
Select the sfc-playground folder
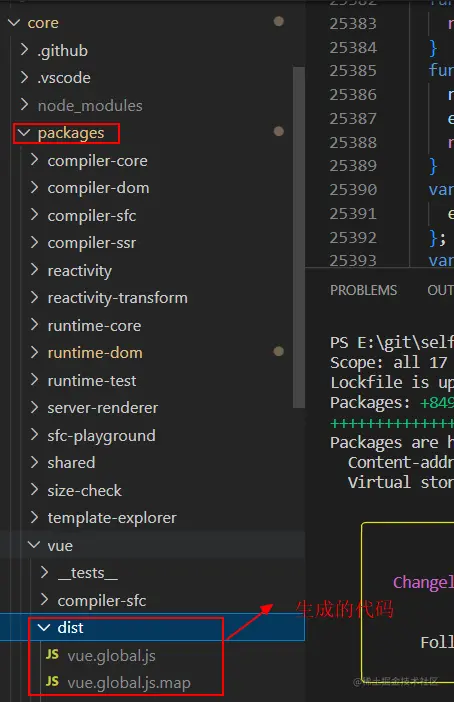click(101, 436)
